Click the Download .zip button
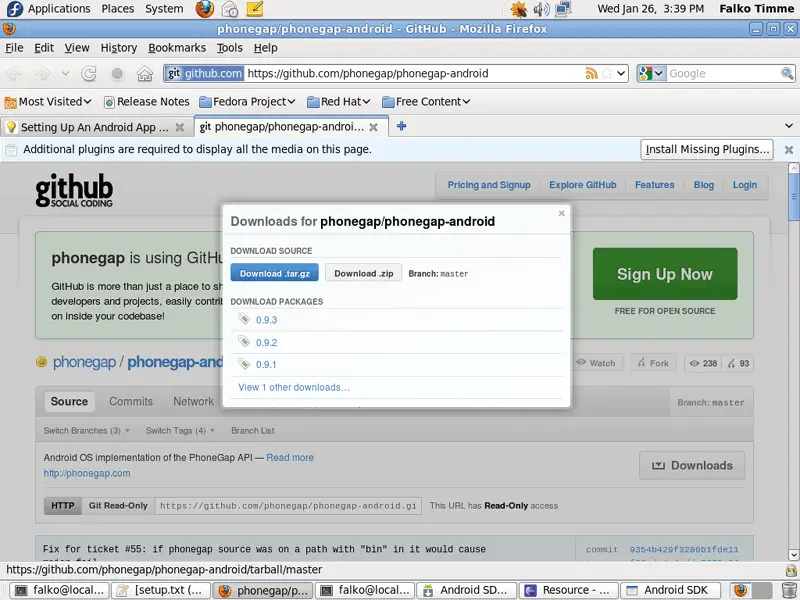Screen dimensions: 800x600 coord(364,273)
